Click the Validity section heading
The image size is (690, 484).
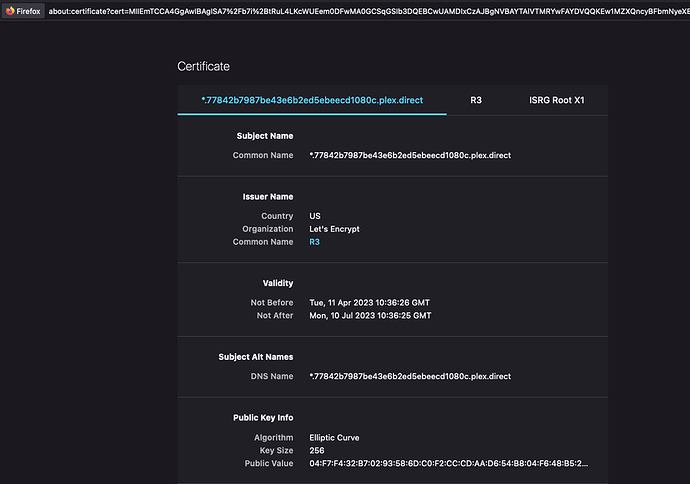pyautogui.click(x=278, y=283)
